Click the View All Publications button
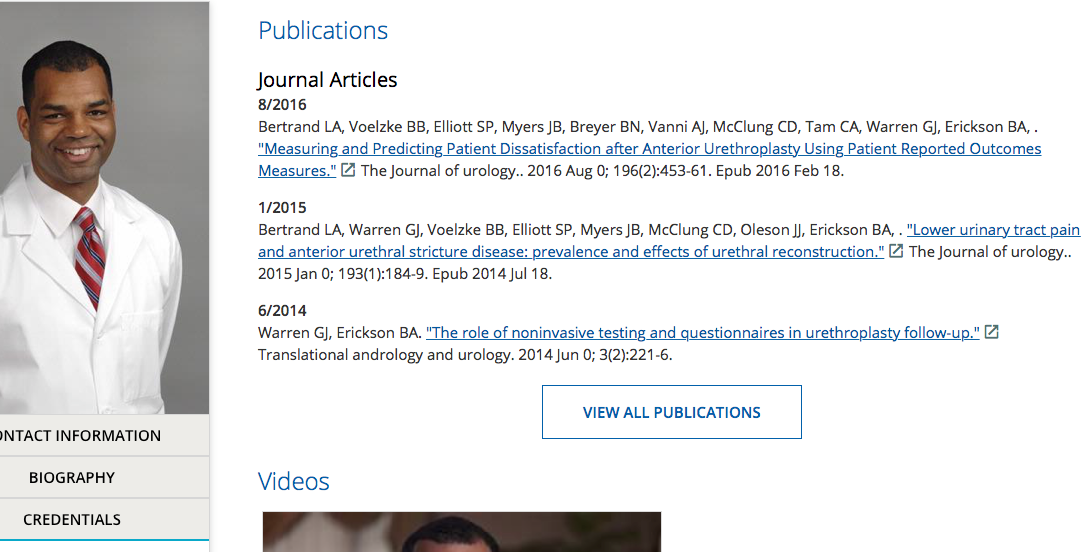Image resolution: width=1090 pixels, height=552 pixels. pyautogui.click(x=672, y=412)
